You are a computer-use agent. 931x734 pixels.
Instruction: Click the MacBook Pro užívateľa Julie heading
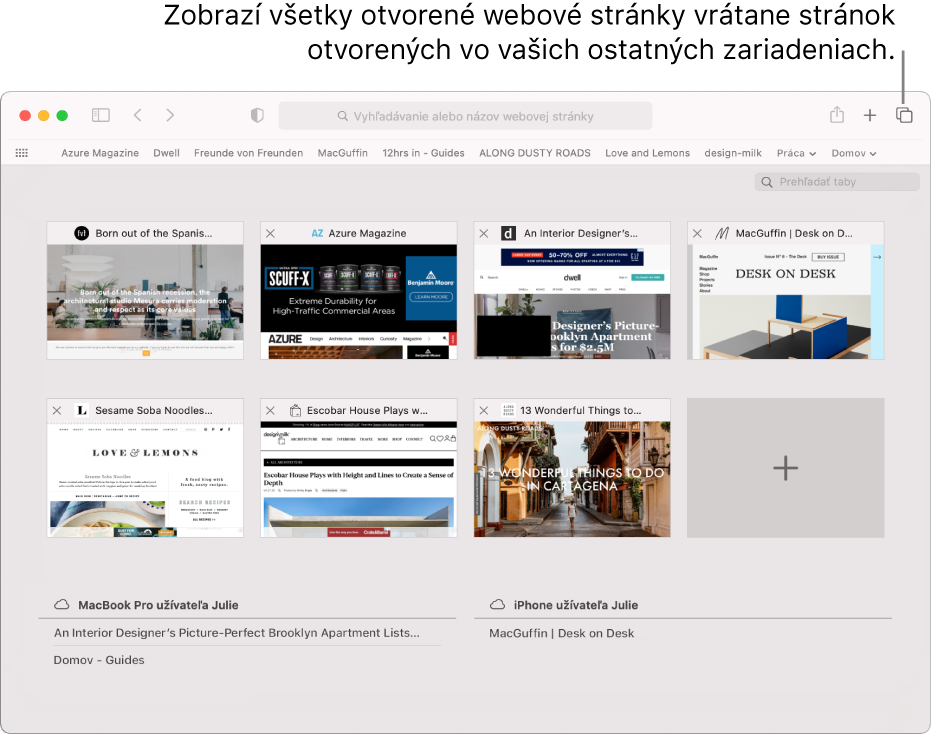(x=159, y=605)
